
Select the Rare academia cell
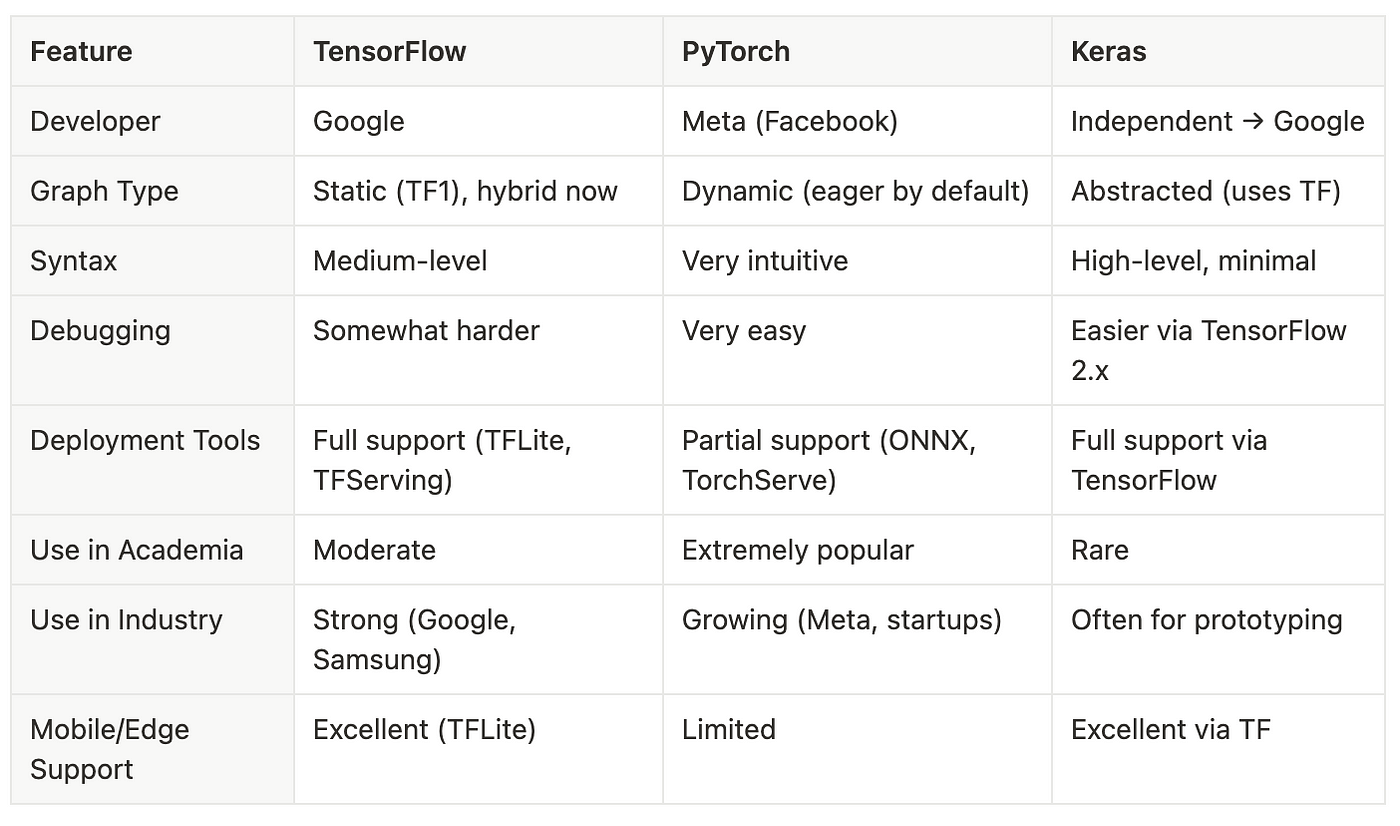[x=1218, y=550]
